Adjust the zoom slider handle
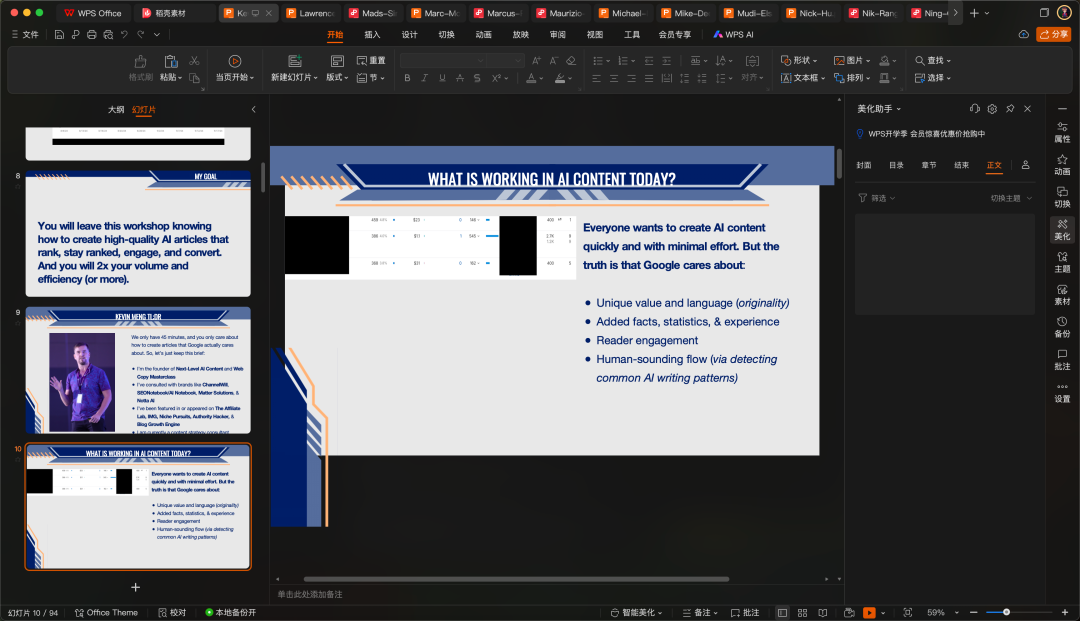1080x621 pixels. coord(1006,612)
